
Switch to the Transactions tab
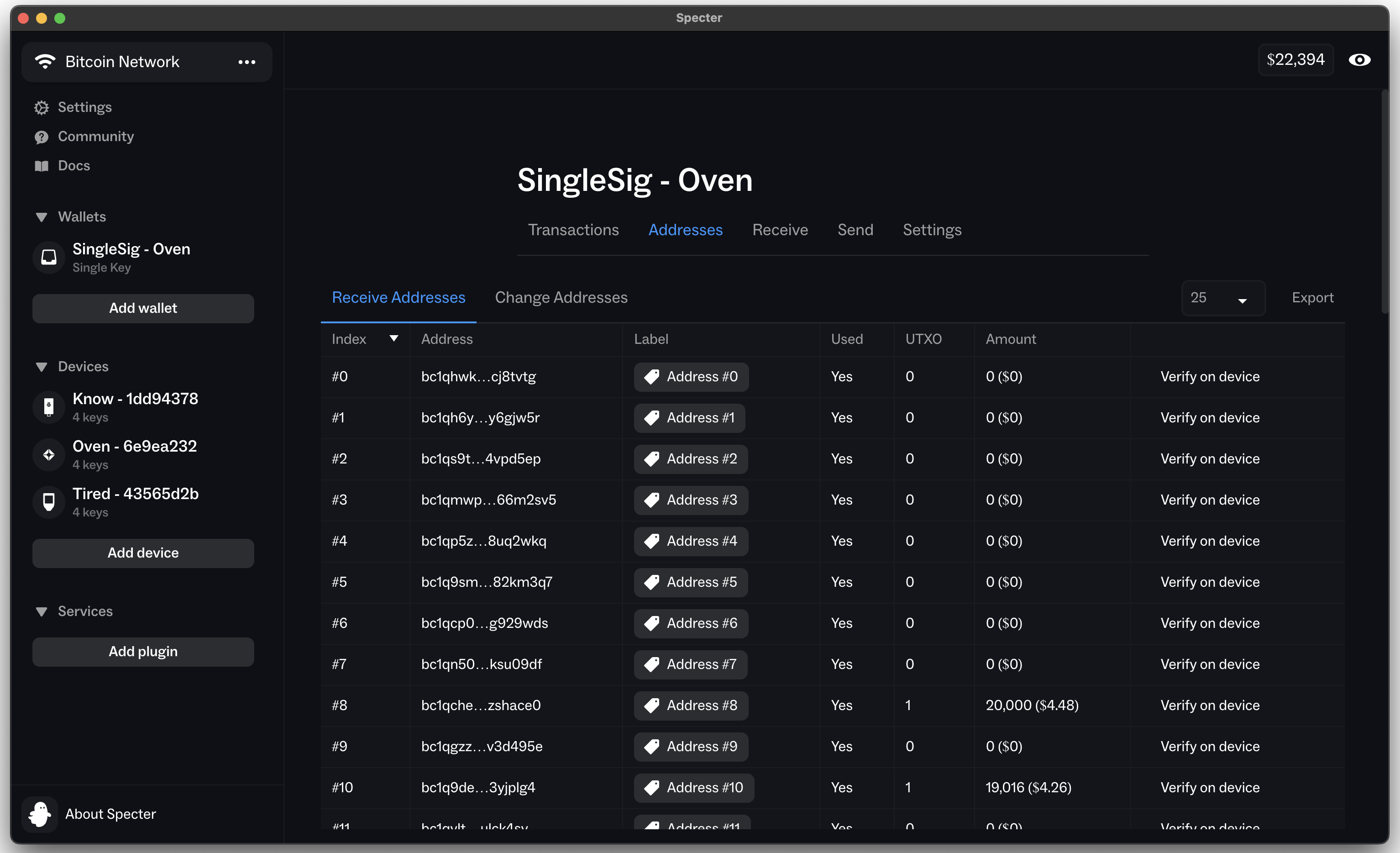tap(573, 230)
